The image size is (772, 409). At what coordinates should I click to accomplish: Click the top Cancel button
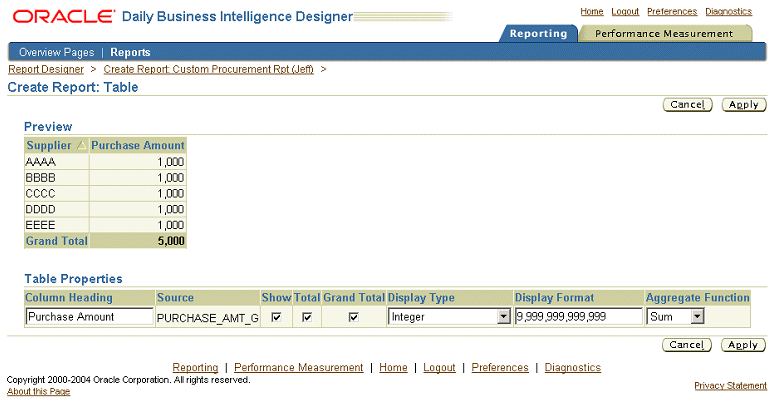(x=687, y=104)
